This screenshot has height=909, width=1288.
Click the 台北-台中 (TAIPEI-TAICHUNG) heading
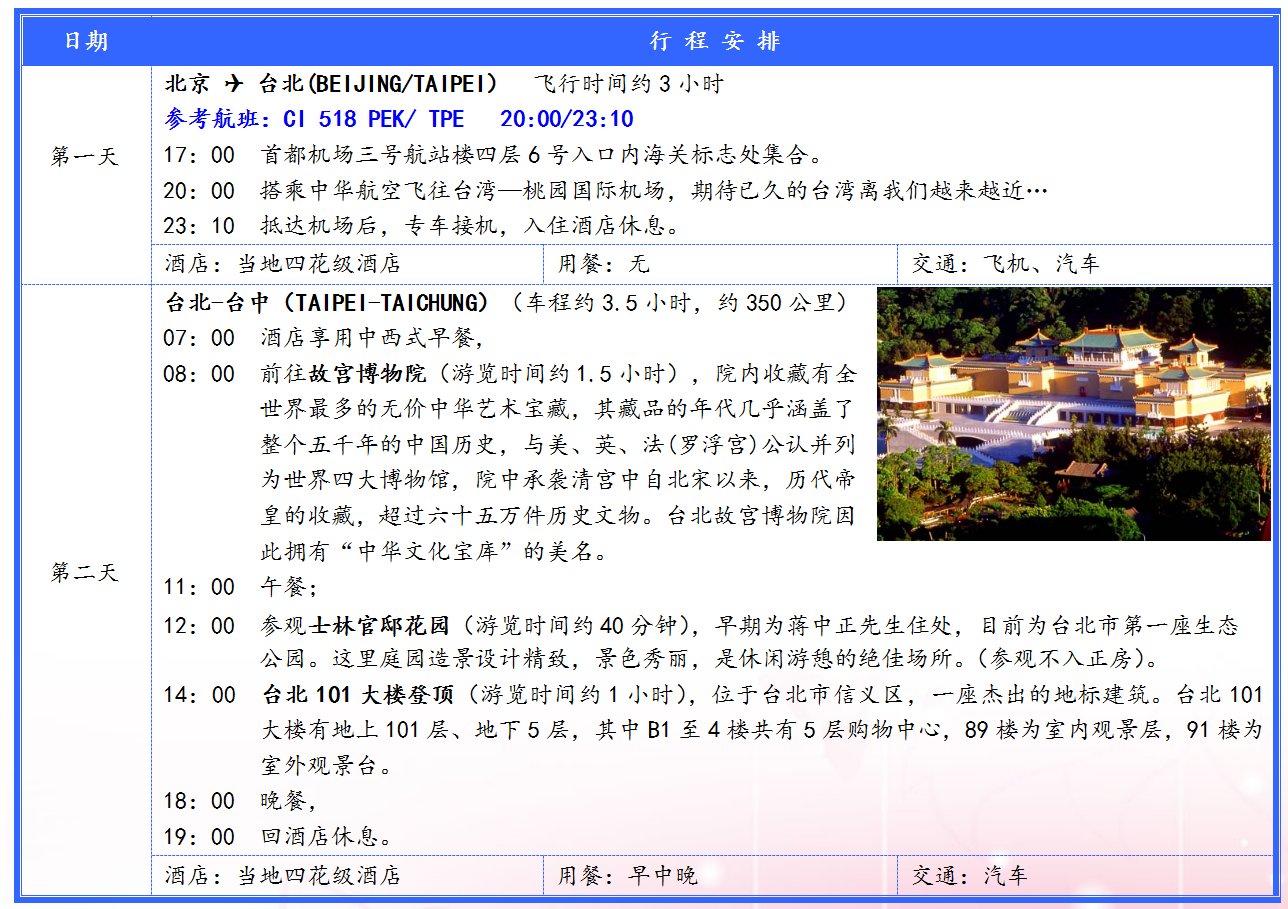(327, 302)
